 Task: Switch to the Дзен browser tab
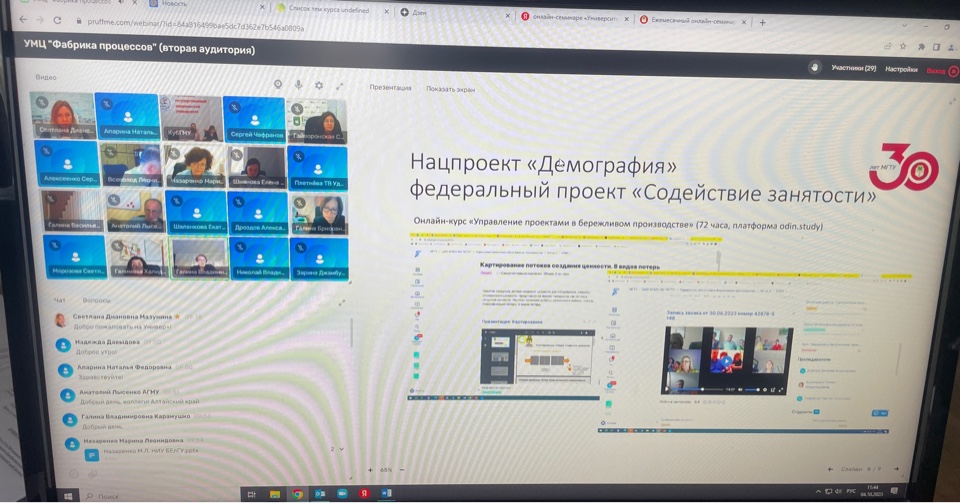(x=454, y=13)
